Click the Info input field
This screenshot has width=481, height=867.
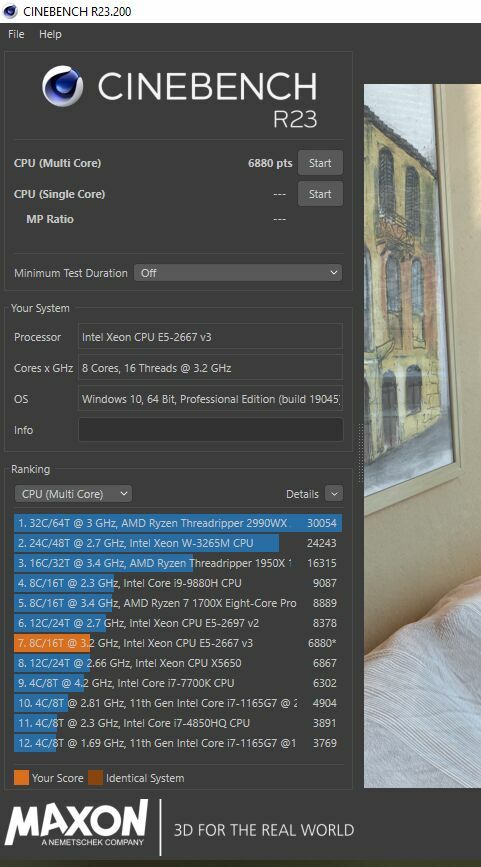click(211, 430)
